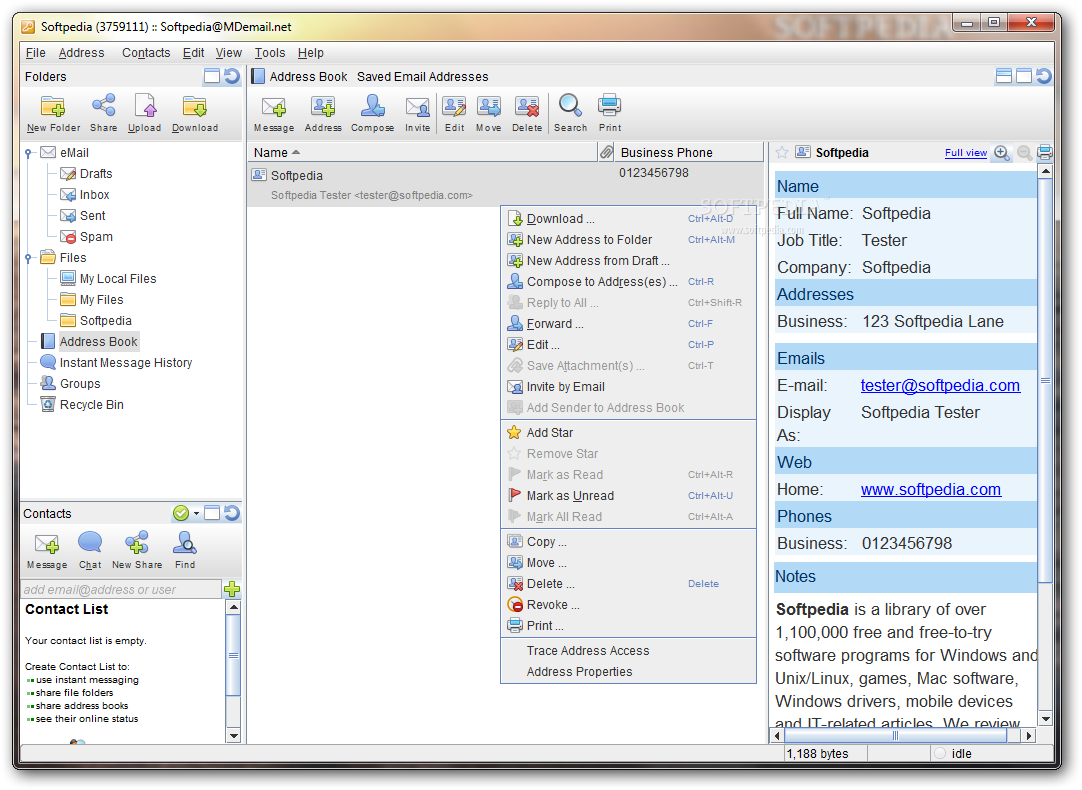Click the refresh icon in Folders header
The width and height of the screenshot is (1082, 790).
pos(233,76)
